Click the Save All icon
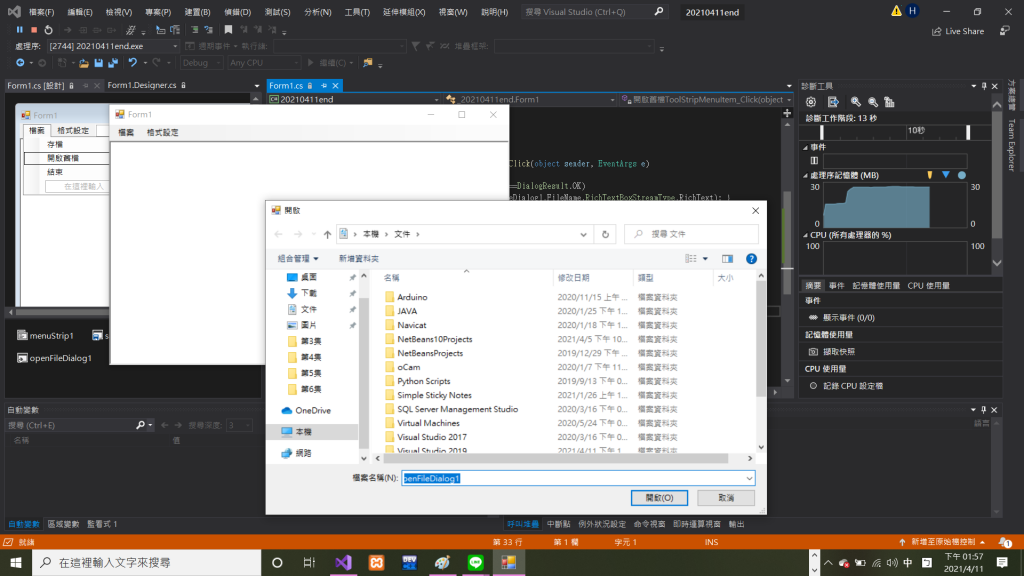 pos(113,63)
